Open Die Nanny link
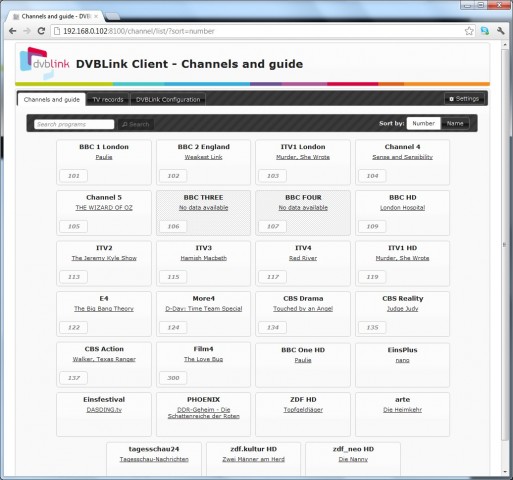The width and height of the screenshot is (513, 480). (x=353, y=459)
